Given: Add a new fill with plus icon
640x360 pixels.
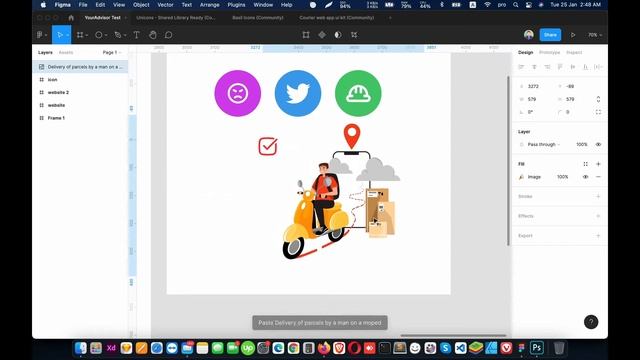Looking at the screenshot, I should (598, 164).
